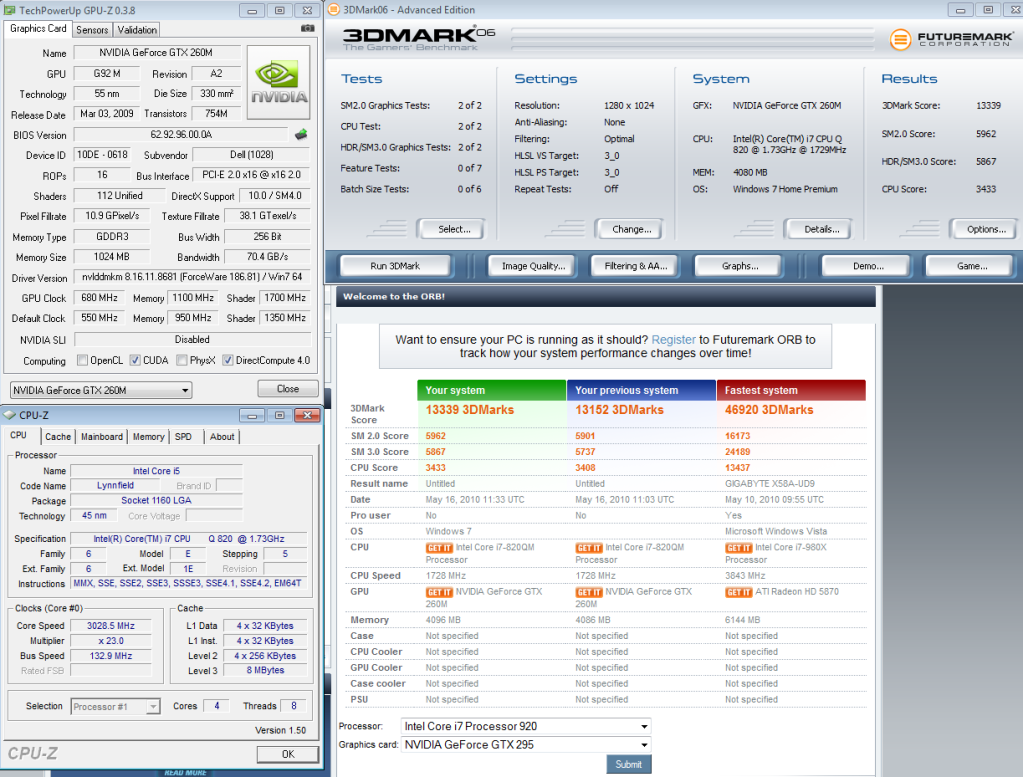Open the SPD tab in CPU-Z

point(183,436)
